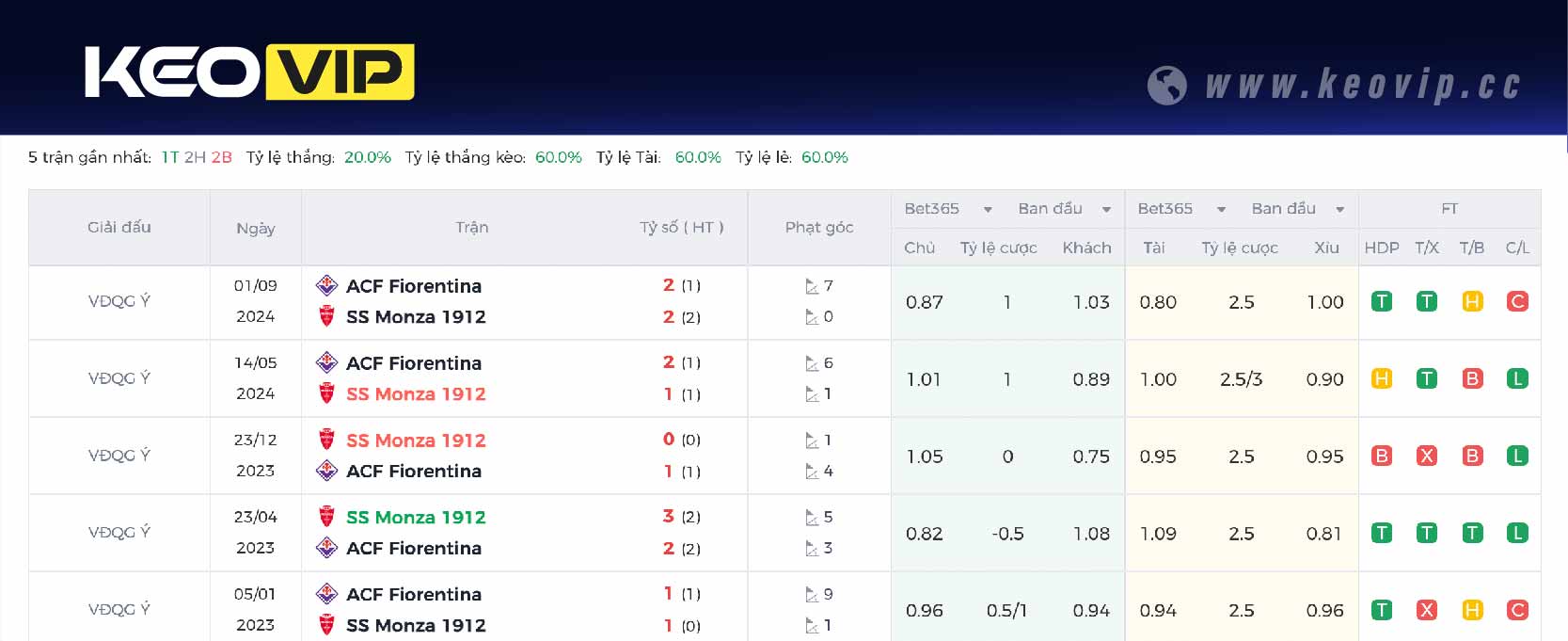
Task: Click the win rate 20.0% value
Action: tap(368, 157)
